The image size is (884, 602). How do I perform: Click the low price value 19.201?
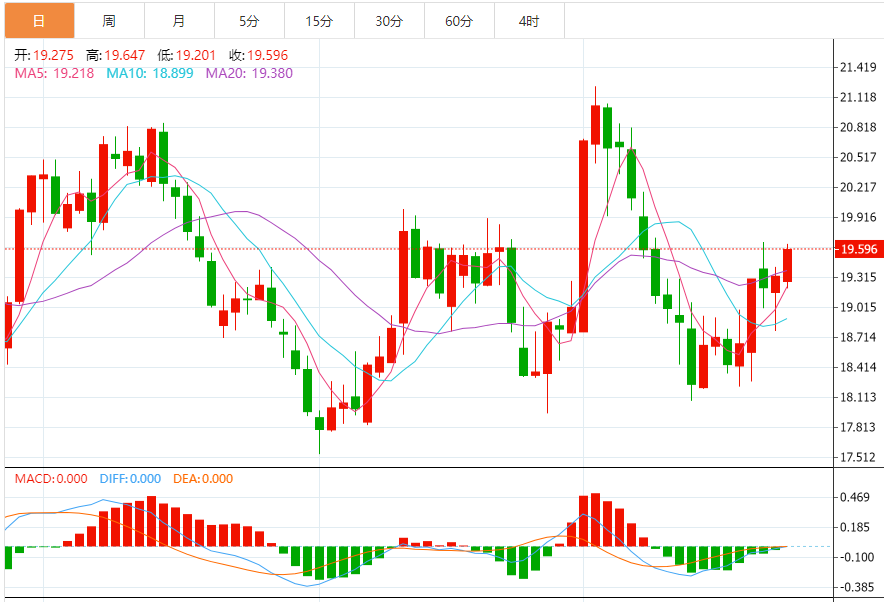coord(196,55)
